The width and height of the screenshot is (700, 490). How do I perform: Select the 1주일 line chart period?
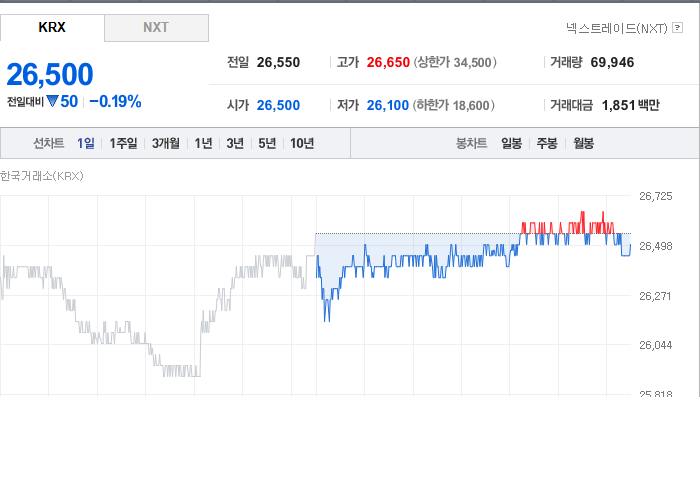pyautogui.click(x=123, y=143)
